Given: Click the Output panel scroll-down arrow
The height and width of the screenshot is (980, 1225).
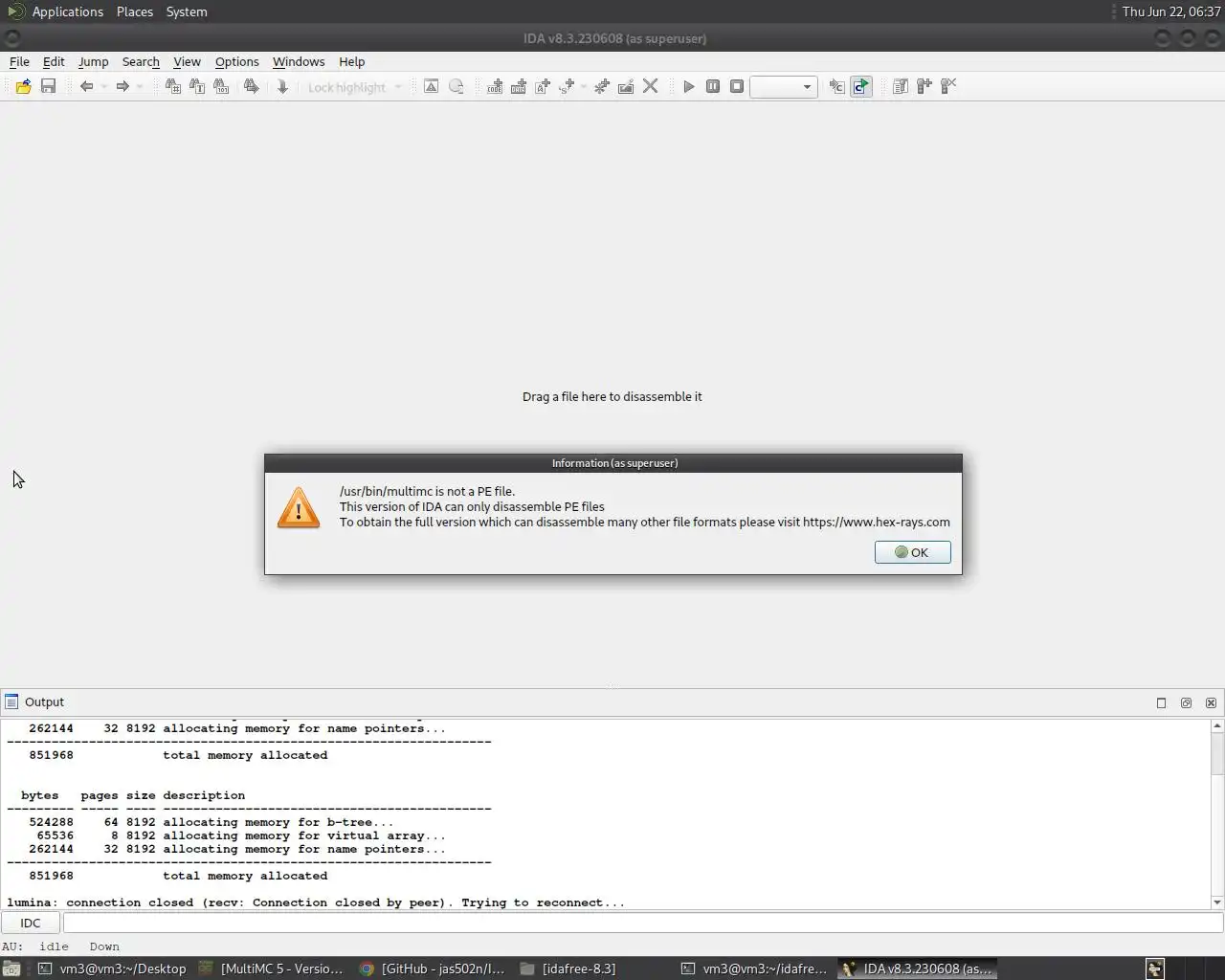Looking at the screenshot, I should tap(1217, 902).
